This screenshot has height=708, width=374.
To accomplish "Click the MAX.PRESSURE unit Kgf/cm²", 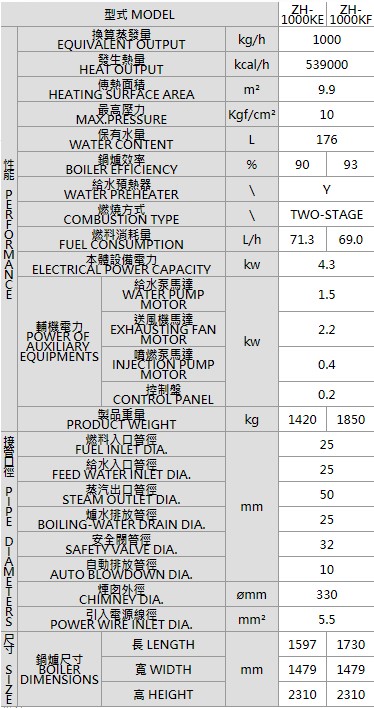I will tap(252, 115).
